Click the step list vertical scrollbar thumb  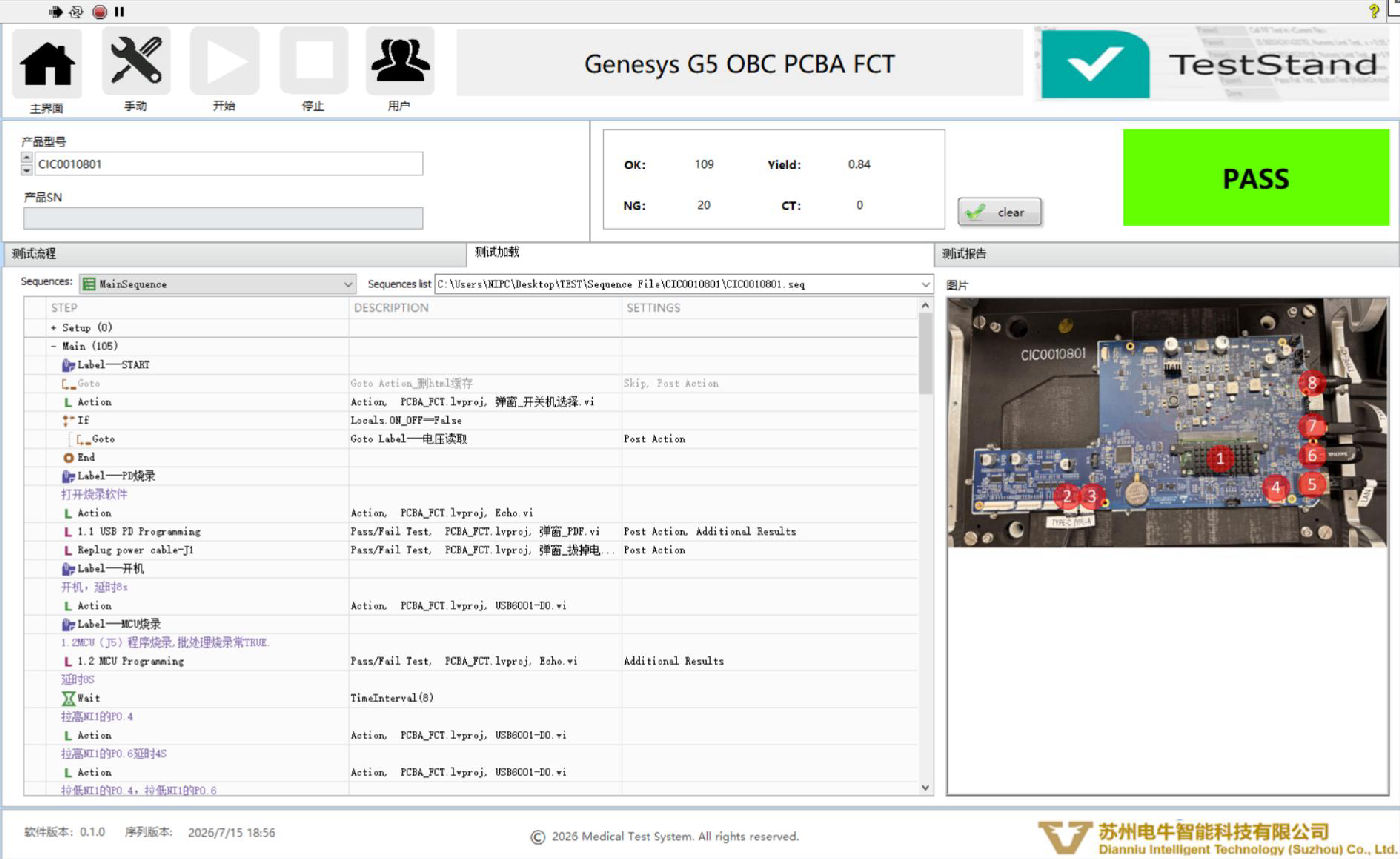[x=925, y=355]
